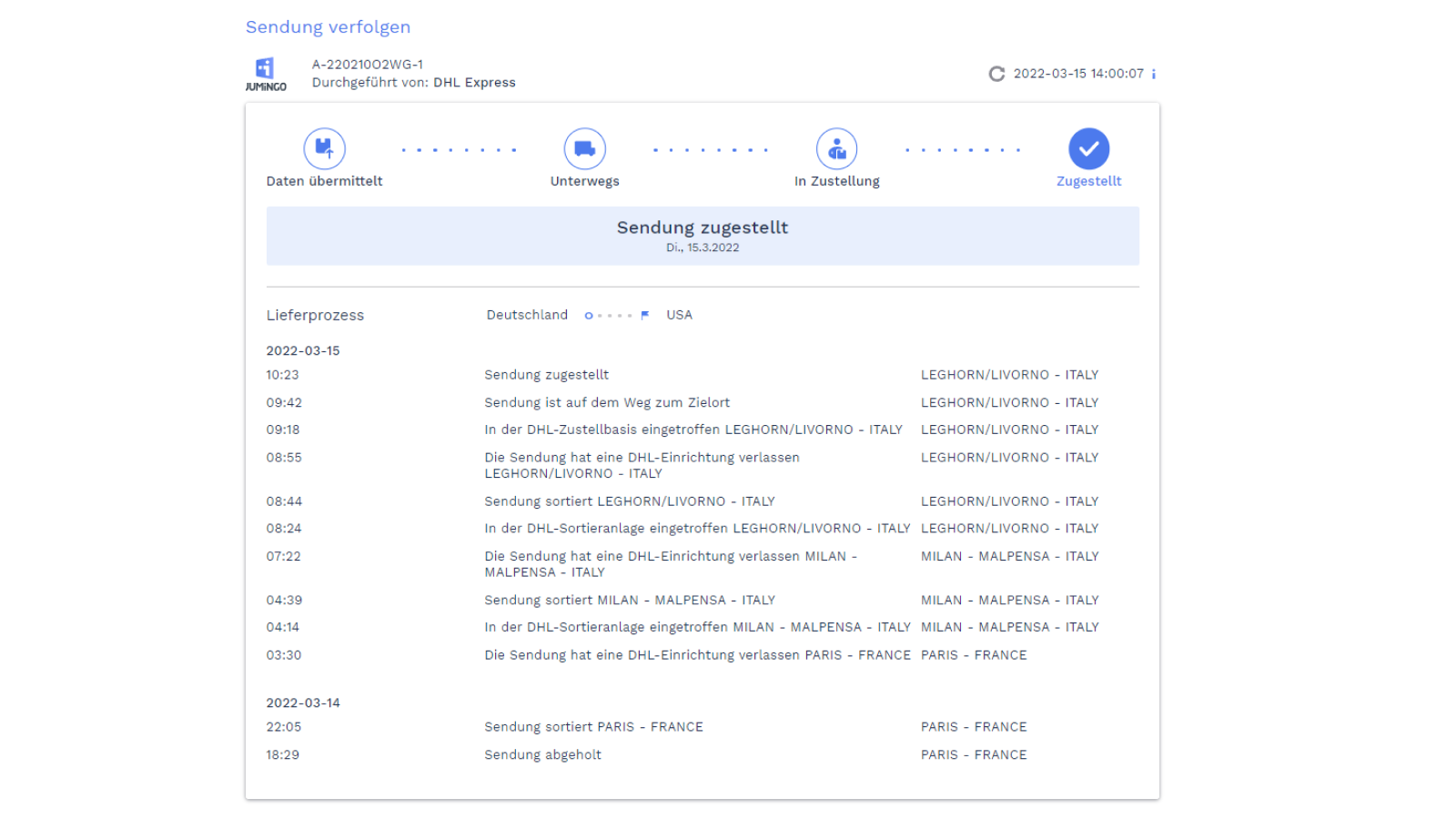This screenshot has height=819, width=1456.
Task: Click the time 22:05
Action: (284, 727)
